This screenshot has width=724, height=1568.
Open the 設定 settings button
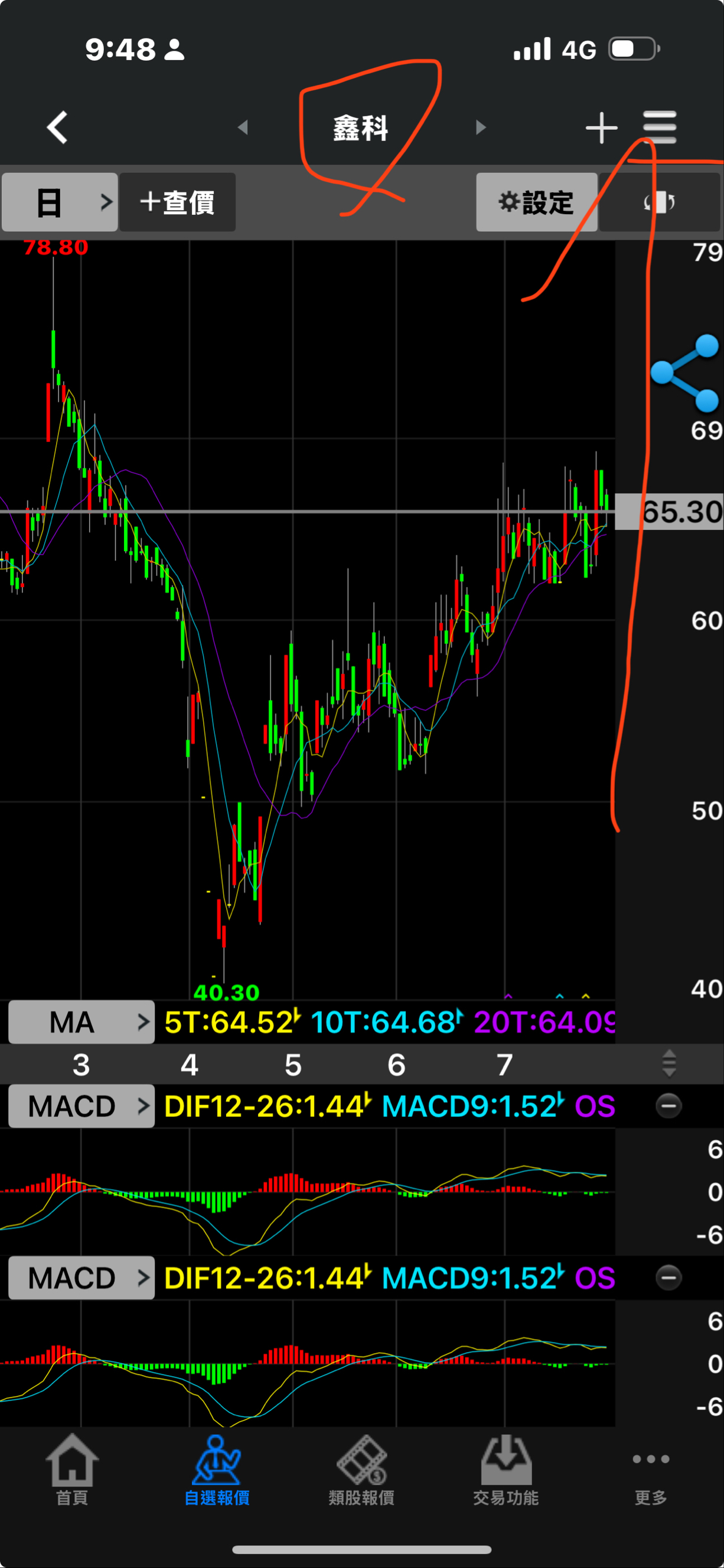tap(536, 202)
